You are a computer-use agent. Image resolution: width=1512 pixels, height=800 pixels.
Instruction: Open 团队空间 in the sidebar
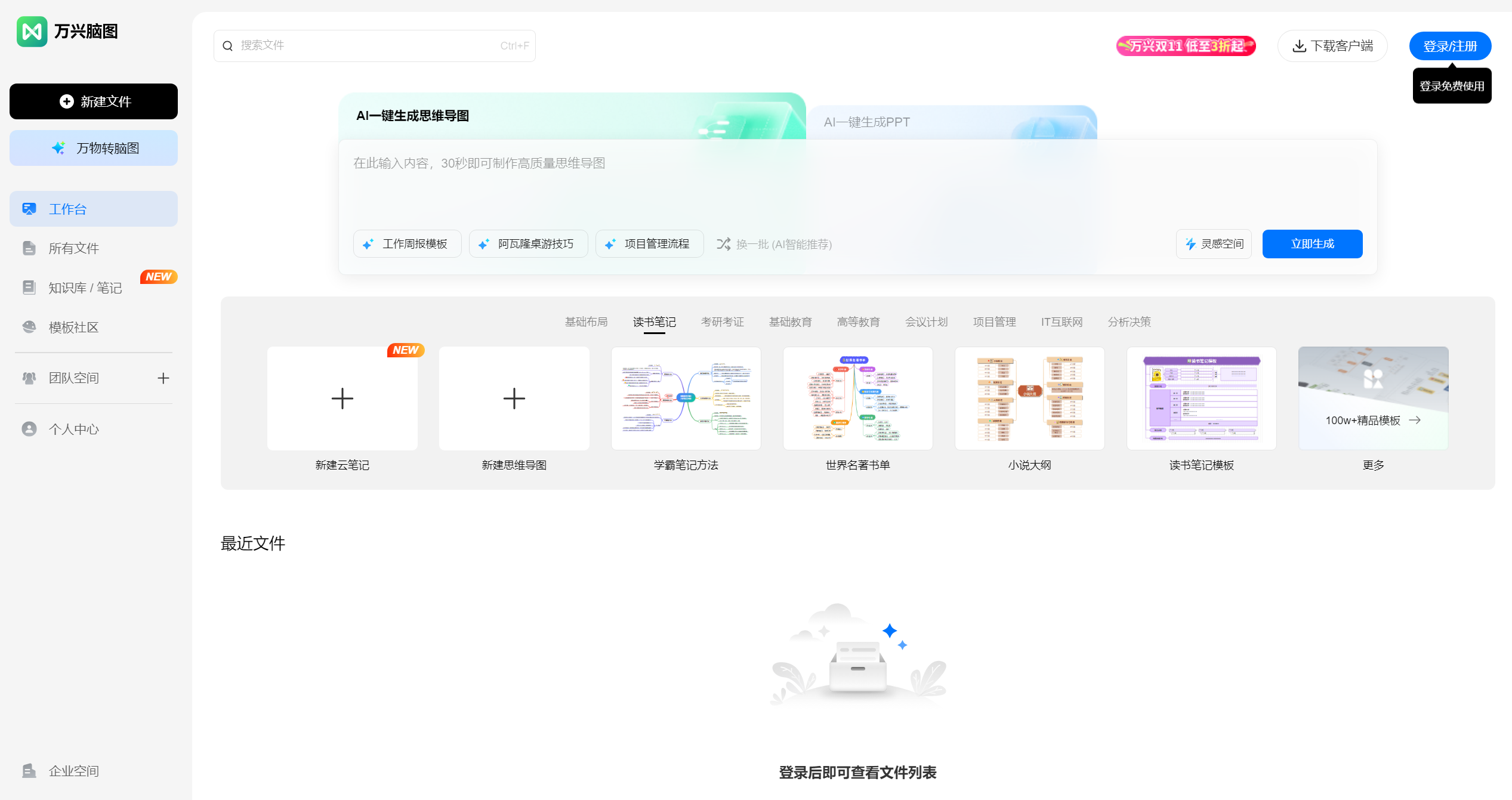73,377
